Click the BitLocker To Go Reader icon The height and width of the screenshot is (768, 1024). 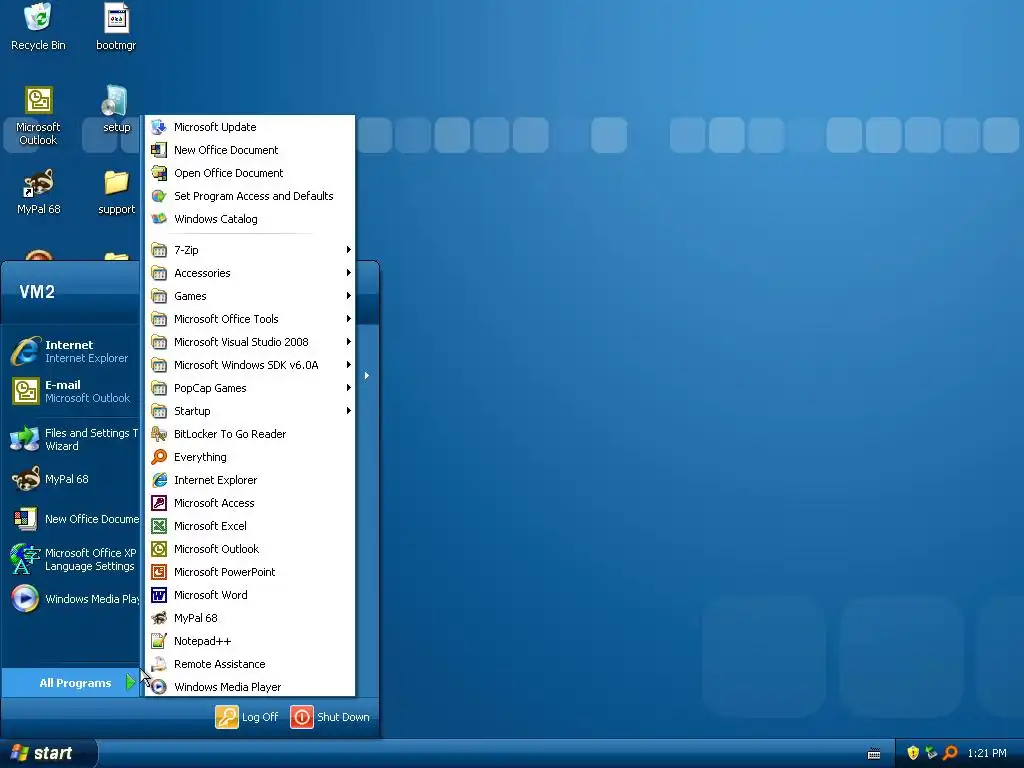(159, 434)
